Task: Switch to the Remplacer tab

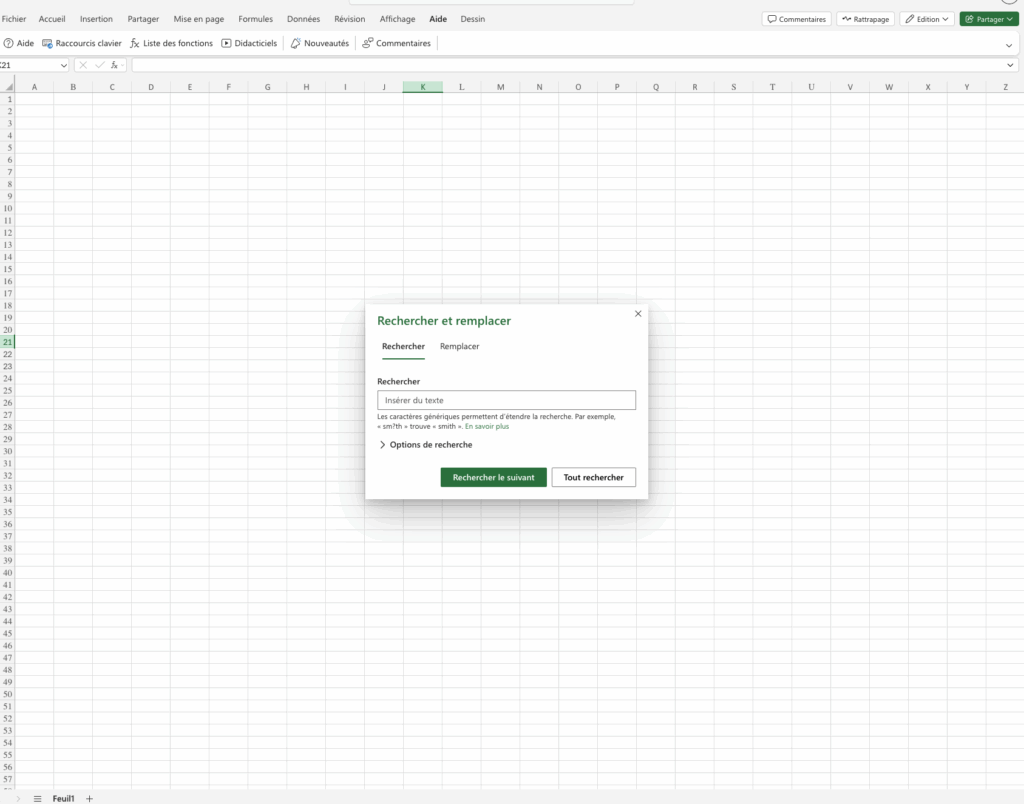Action: point(459,346)
